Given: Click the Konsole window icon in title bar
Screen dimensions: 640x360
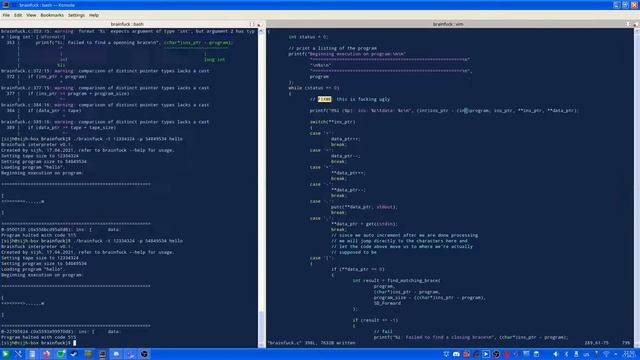Looking at the screenshot, I should point(6,5).
